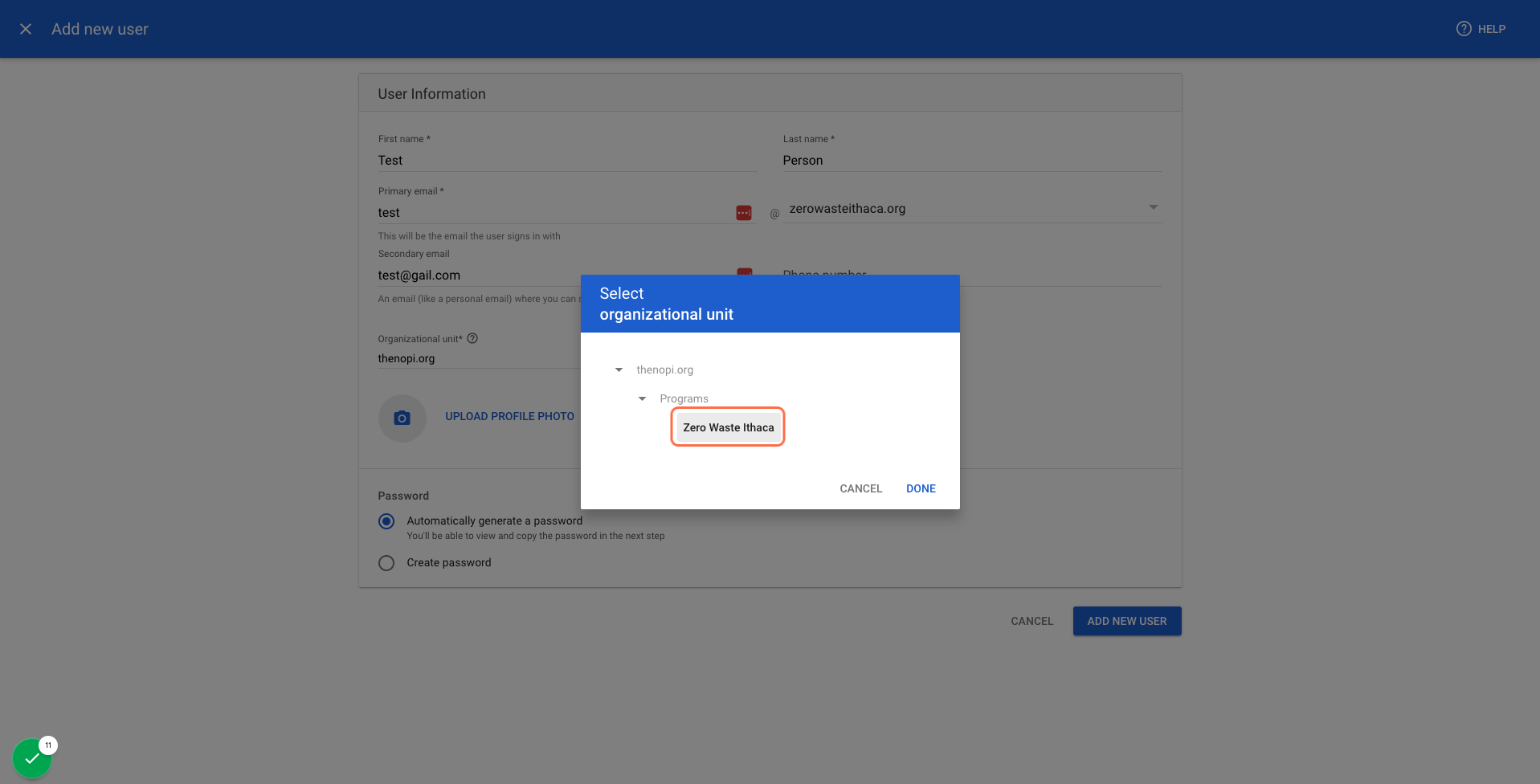Click the Organizational unit help icon
The image size is (1540, 784).
click(x=472, y=338)
